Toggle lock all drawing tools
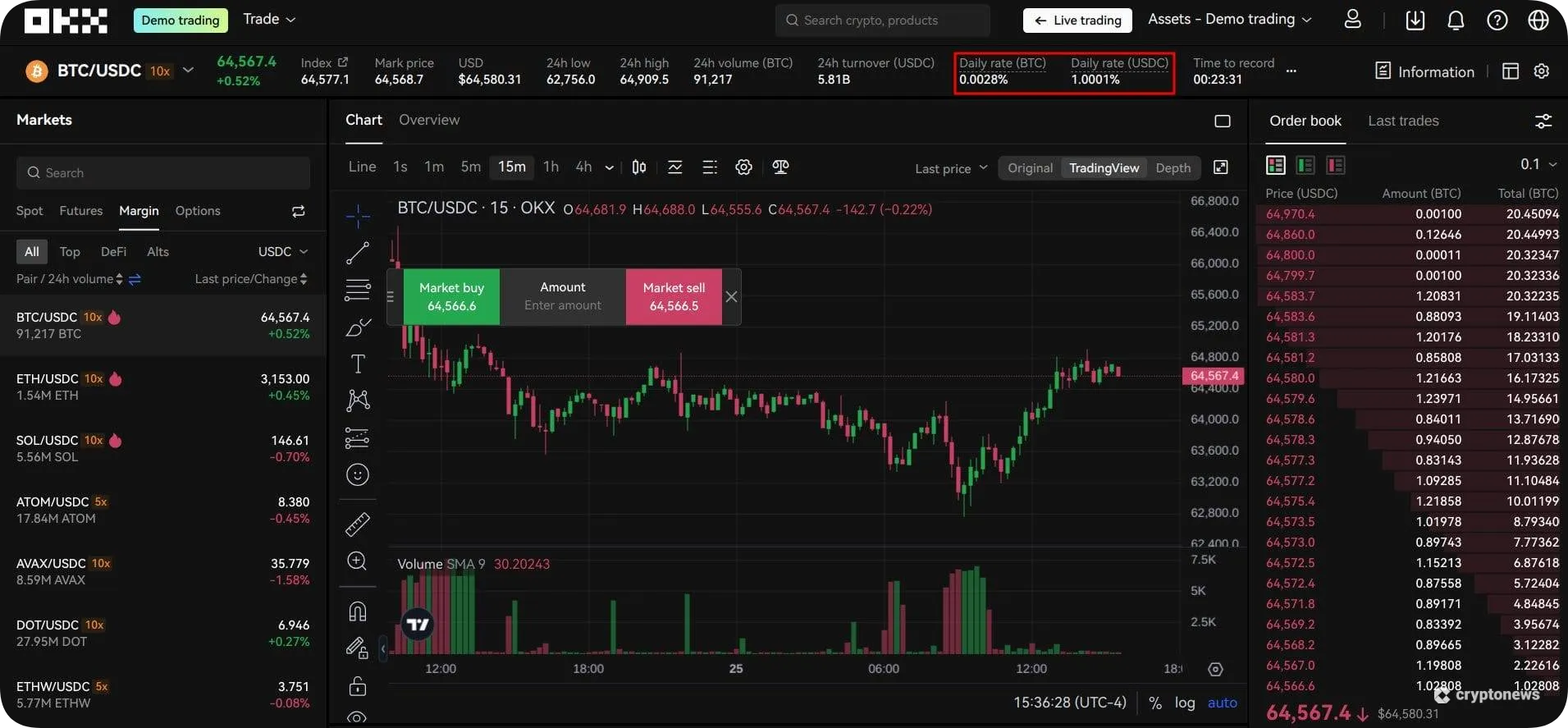The height and width of the screenshot is (728, 1568). point(358,685)
